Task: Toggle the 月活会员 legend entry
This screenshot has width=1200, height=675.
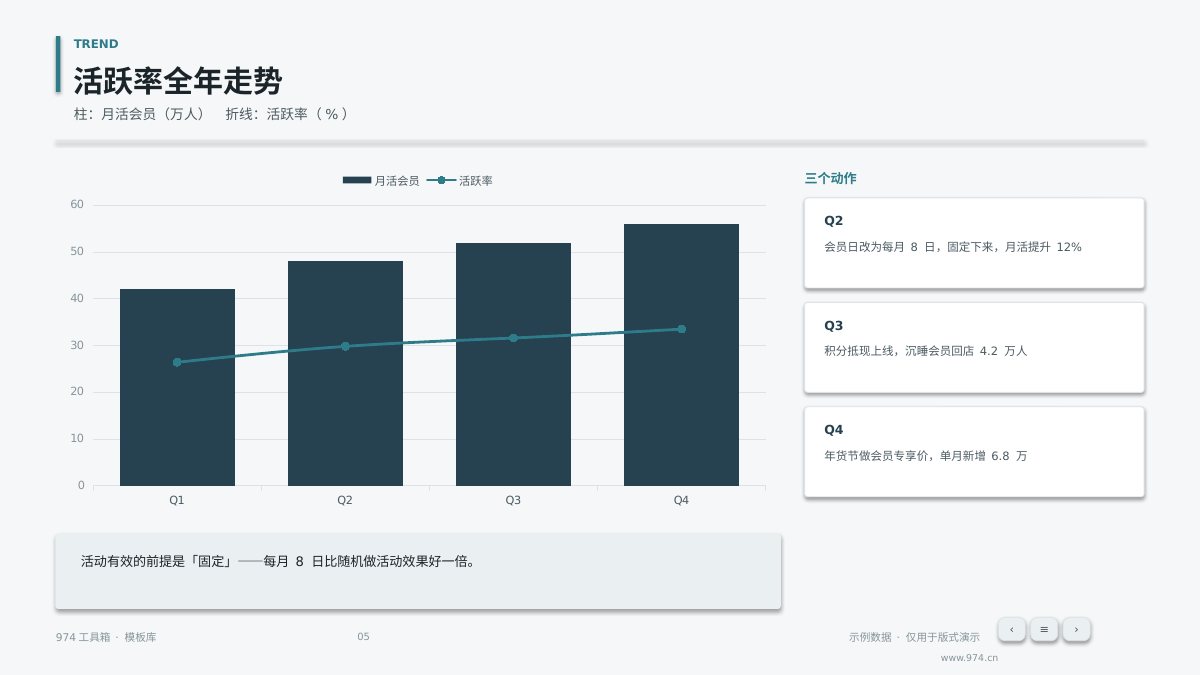Action: [381, 181]
